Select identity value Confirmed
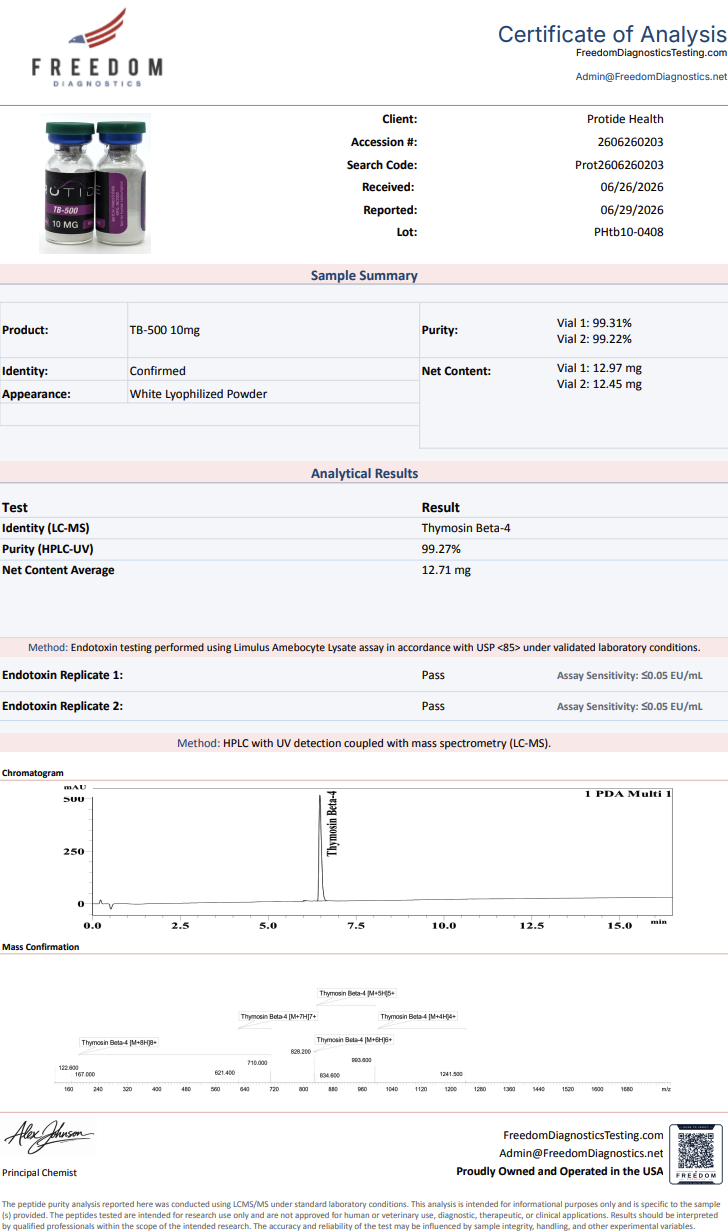 pos(157,371)
